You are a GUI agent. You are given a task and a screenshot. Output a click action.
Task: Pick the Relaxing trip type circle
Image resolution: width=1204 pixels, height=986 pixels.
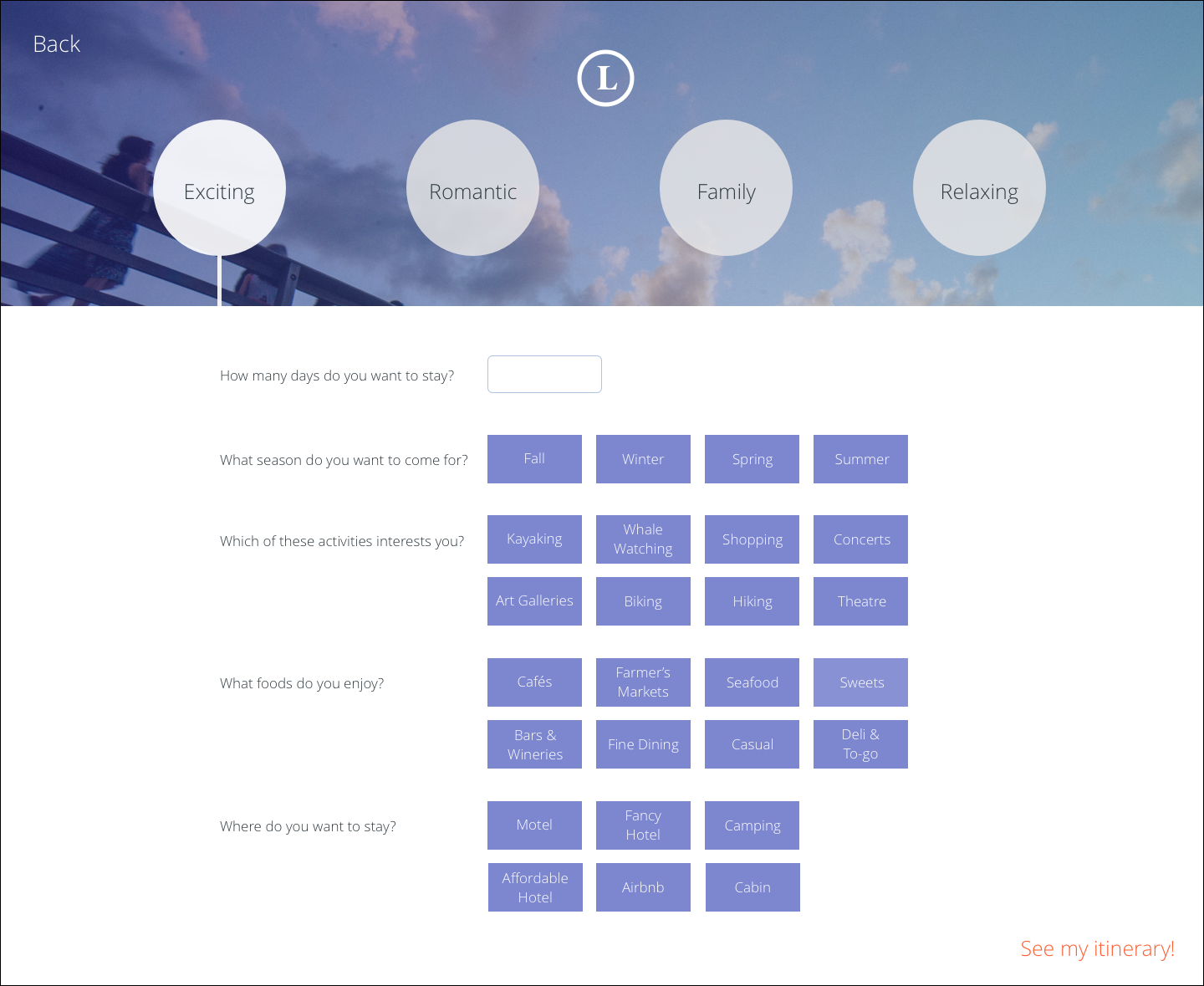(x=979, y=187)
